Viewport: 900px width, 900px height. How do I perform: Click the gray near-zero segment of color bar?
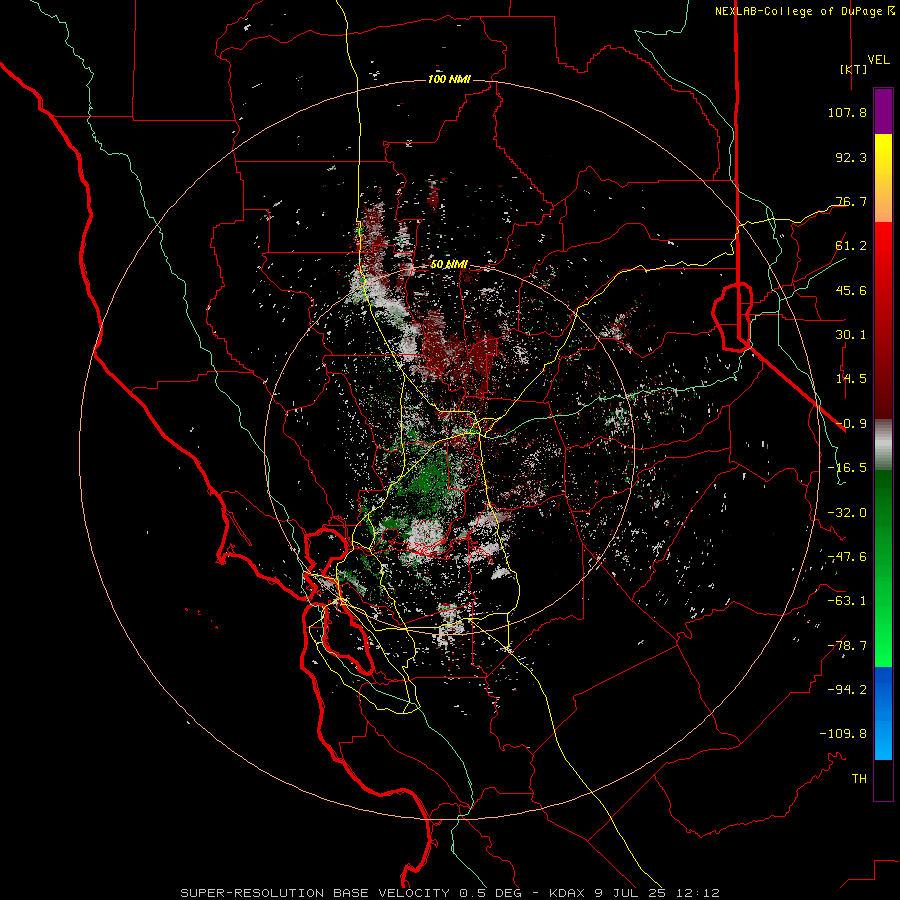click(x=883, y=445)
